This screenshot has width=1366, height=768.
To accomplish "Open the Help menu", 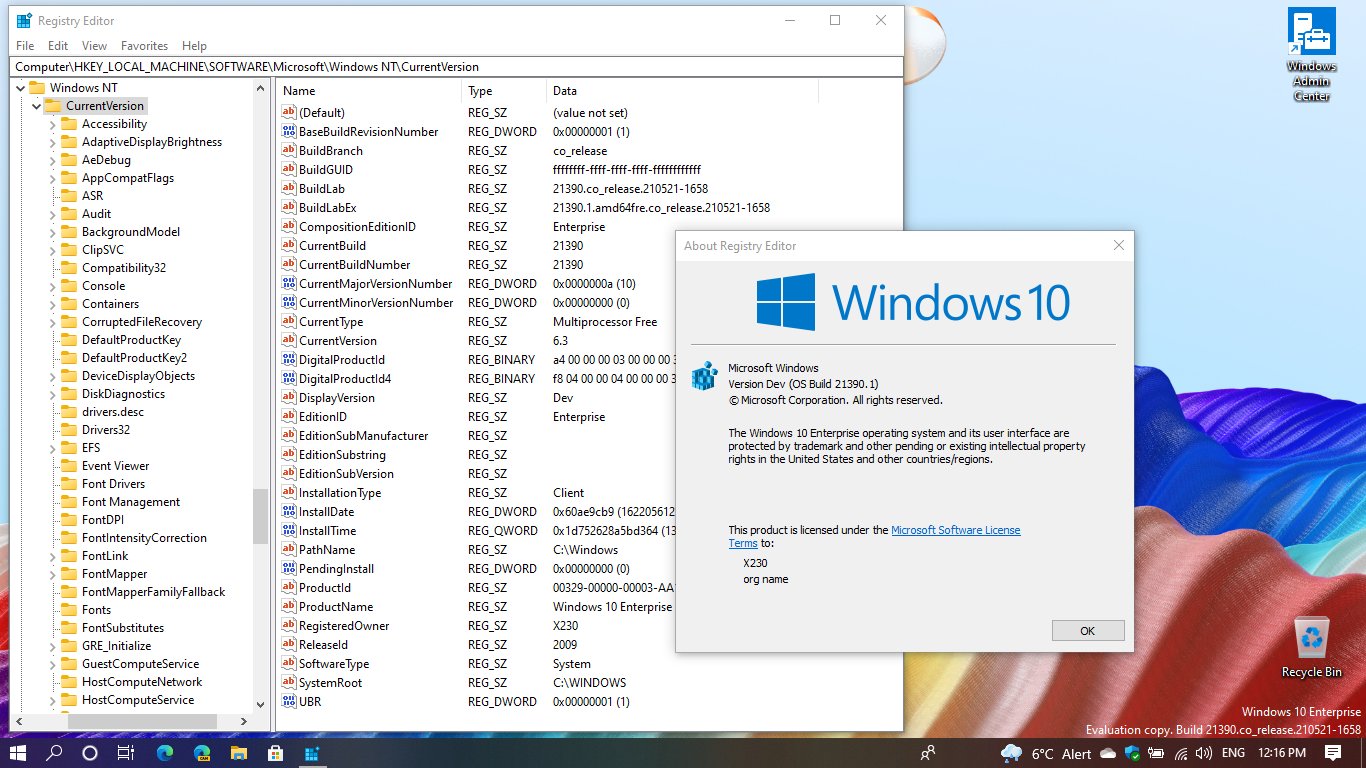I will click(194, 46).
